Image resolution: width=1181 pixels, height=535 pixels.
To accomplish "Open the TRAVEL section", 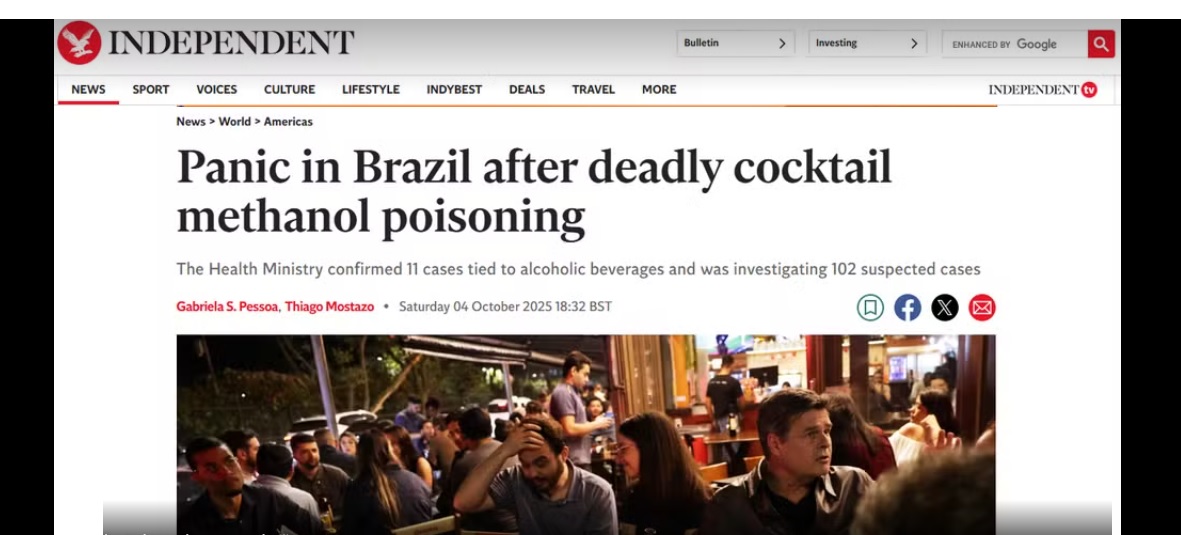I will point(594,90).
